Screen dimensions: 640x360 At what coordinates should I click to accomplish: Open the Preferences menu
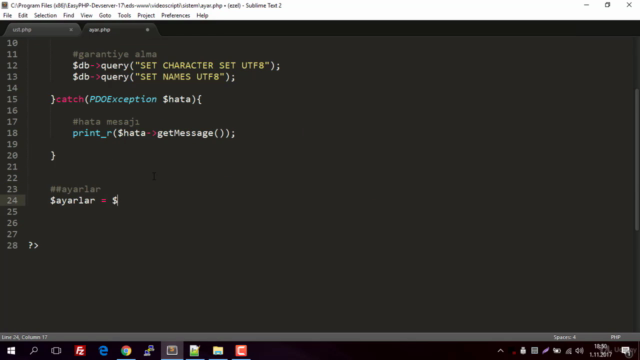[176, 16]
